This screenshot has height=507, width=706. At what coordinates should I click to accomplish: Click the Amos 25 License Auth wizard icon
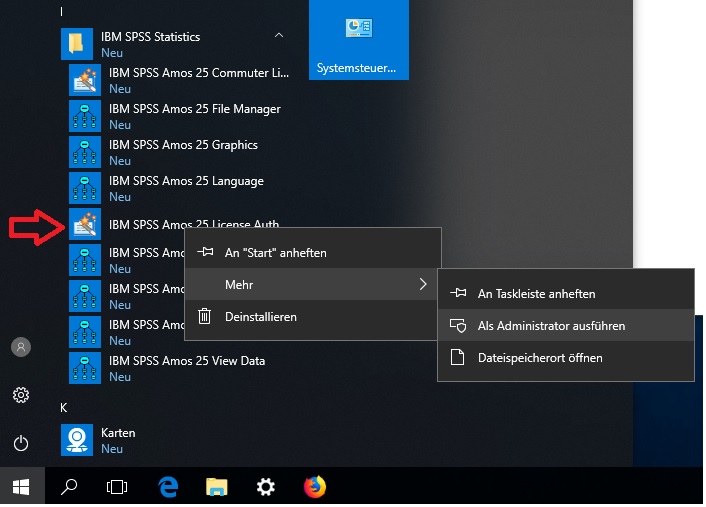coord(85,224)
